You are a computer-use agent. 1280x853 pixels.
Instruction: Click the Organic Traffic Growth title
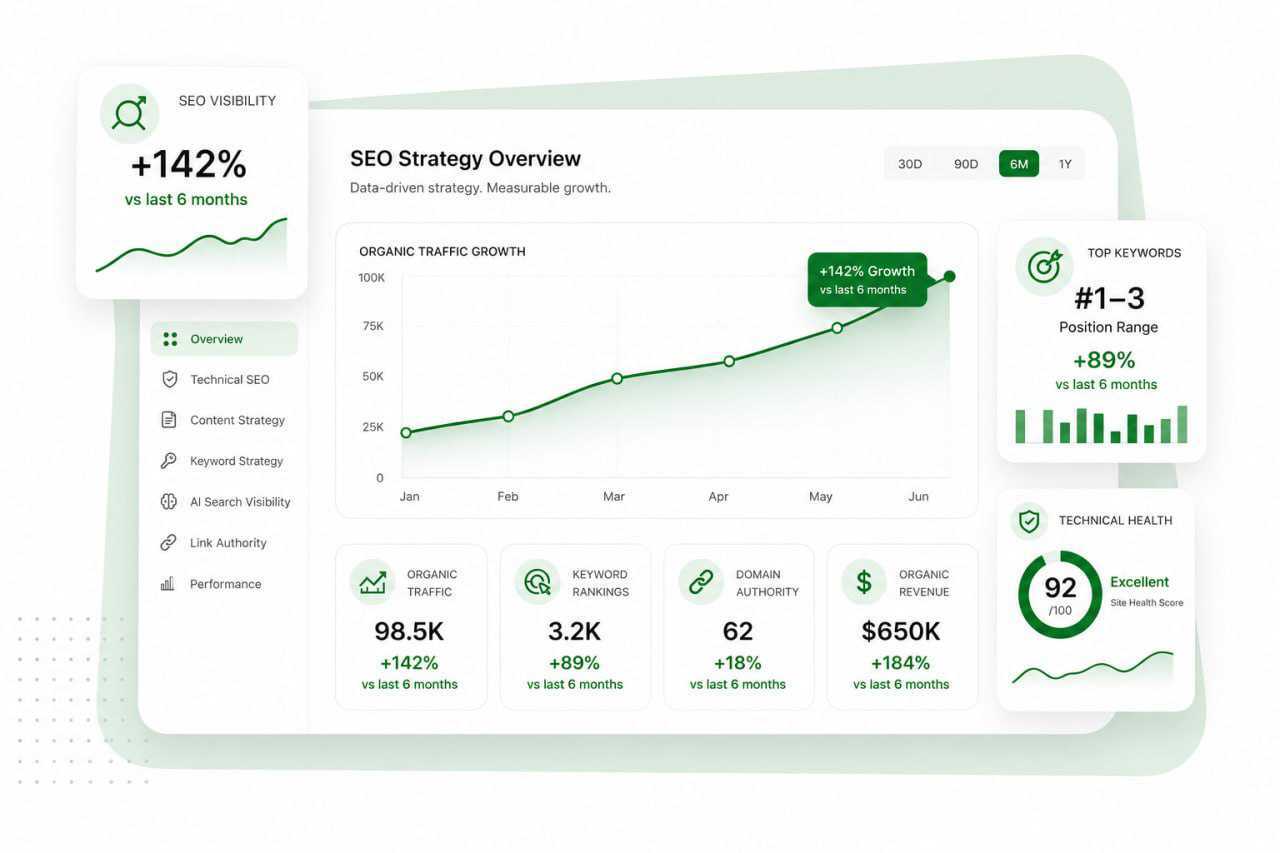pos(442,251)
